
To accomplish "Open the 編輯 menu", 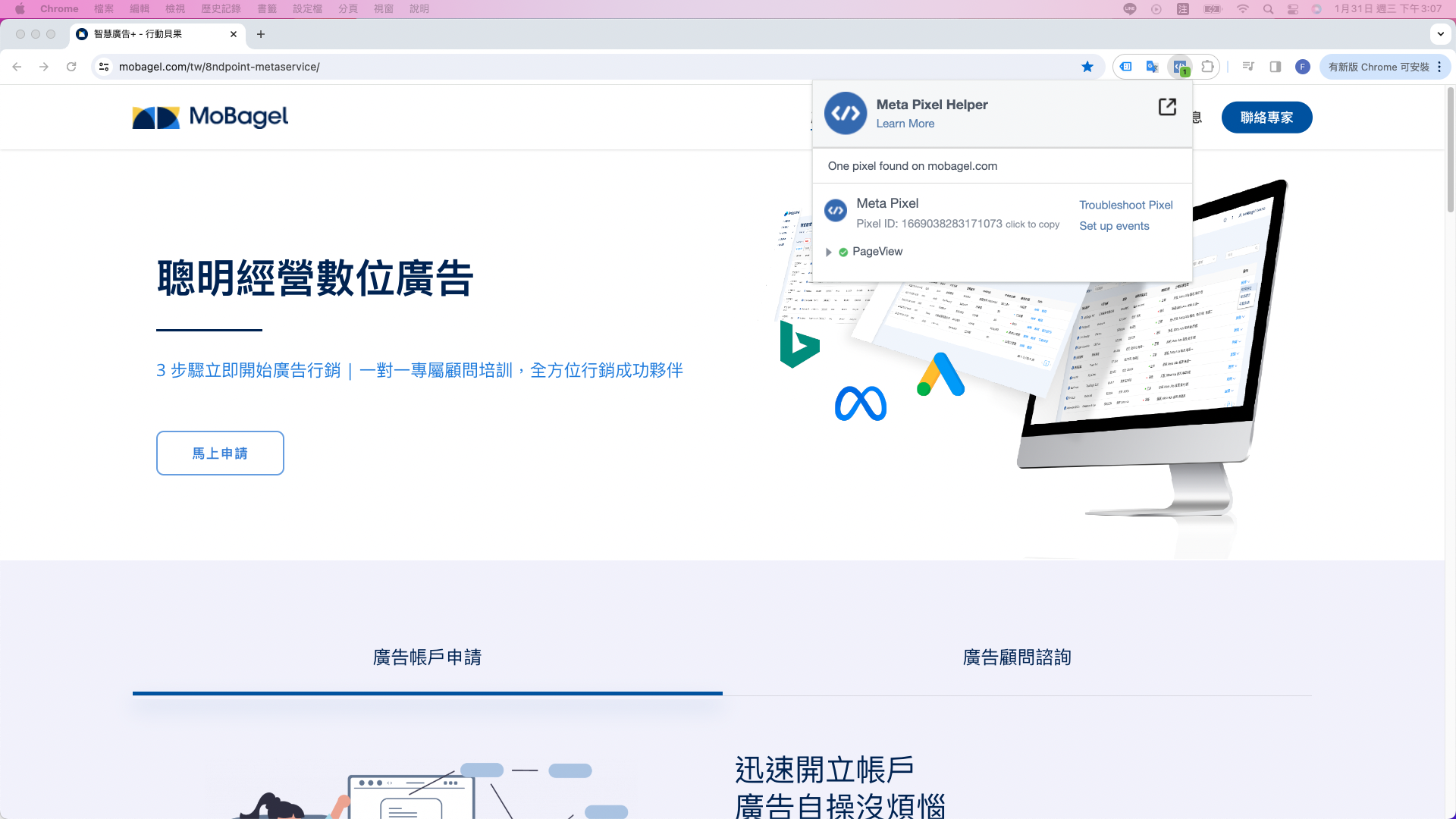I will coord(140,9).
